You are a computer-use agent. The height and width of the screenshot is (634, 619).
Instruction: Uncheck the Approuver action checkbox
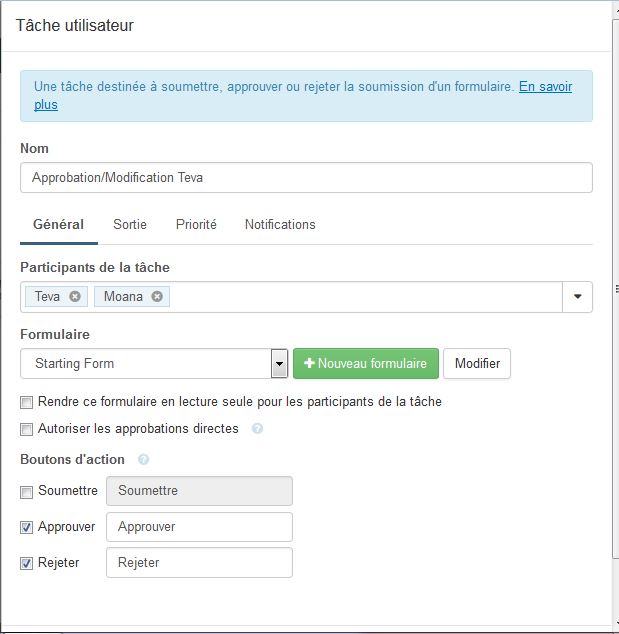(x=27, y=527)
